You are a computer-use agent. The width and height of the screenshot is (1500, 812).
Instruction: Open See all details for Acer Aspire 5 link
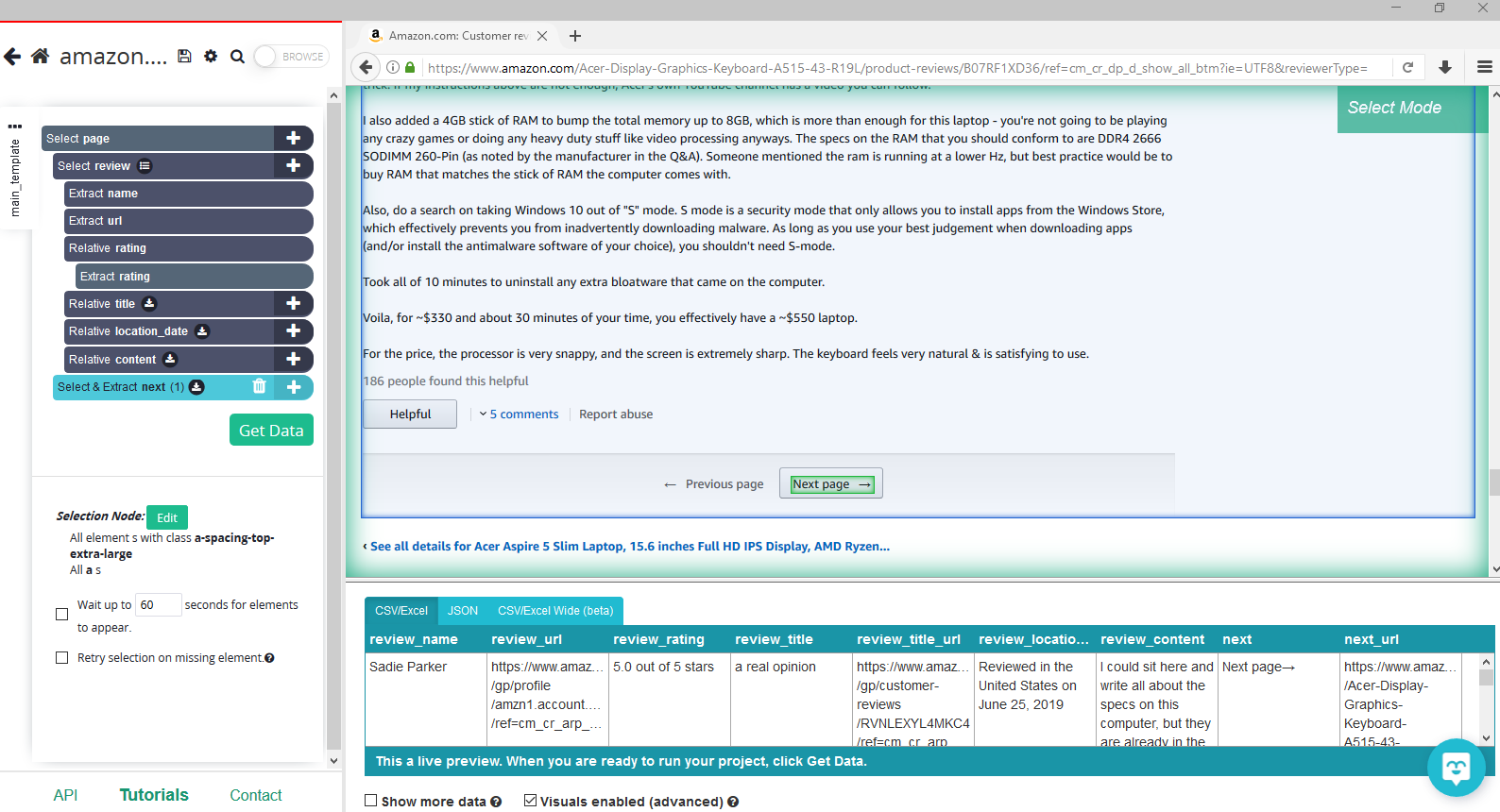[x=629, y=547]
